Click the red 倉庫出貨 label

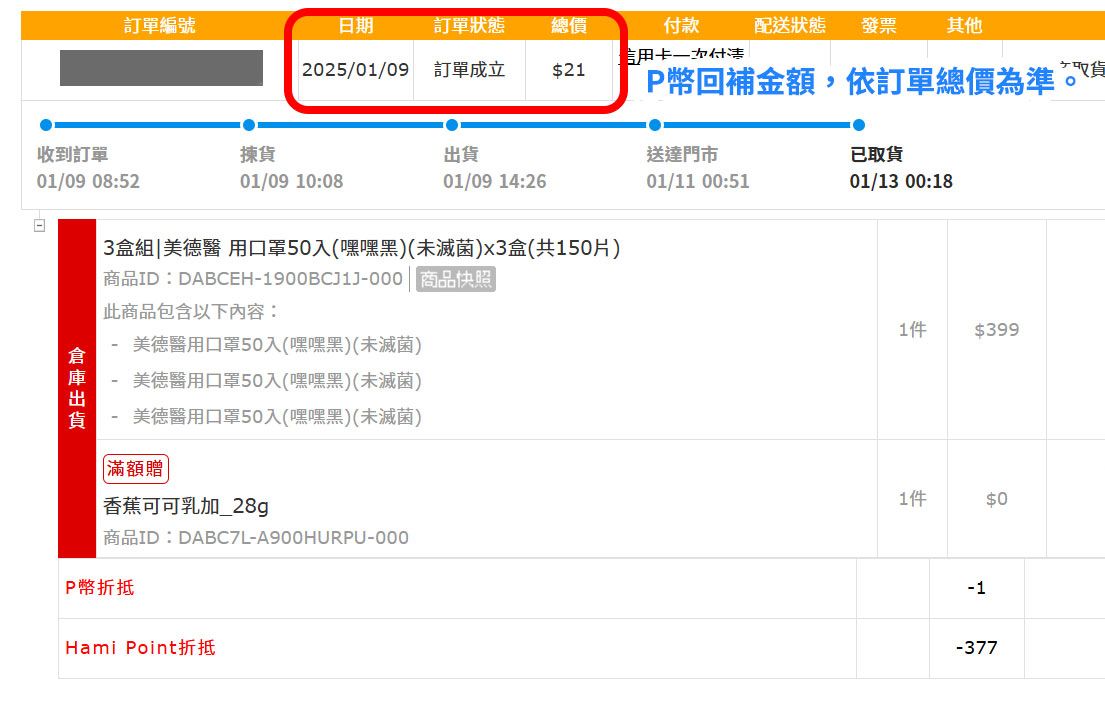[x=77, y=388]
